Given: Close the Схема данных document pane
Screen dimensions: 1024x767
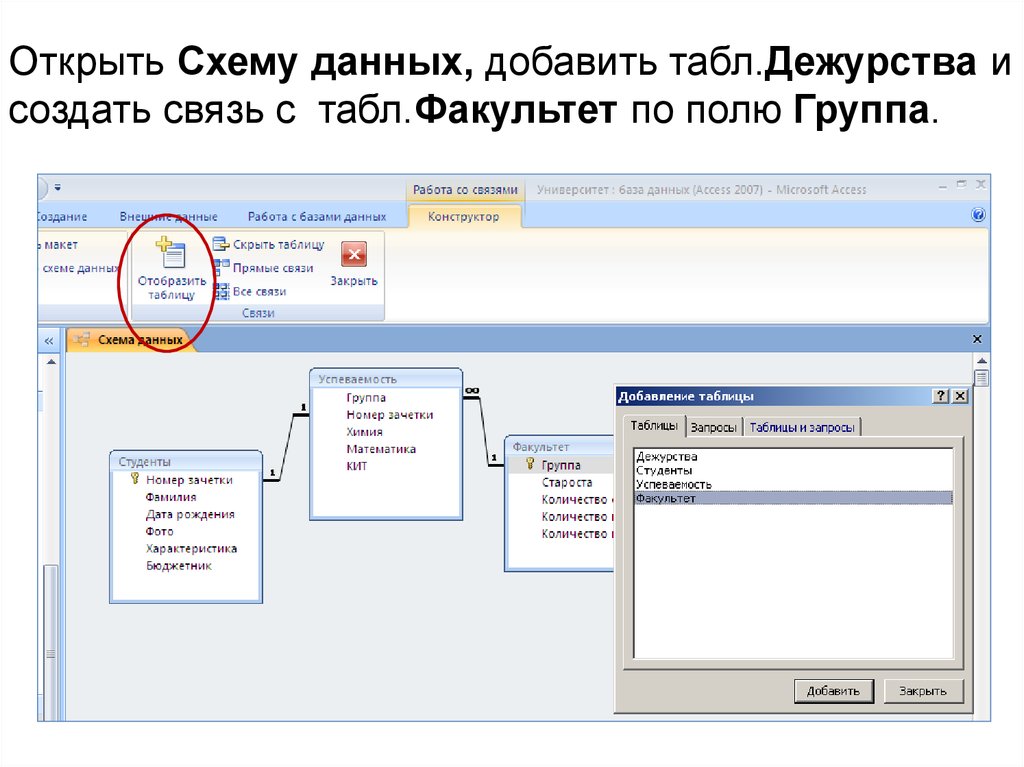Looking at the screenshot, I should [978, 340].
